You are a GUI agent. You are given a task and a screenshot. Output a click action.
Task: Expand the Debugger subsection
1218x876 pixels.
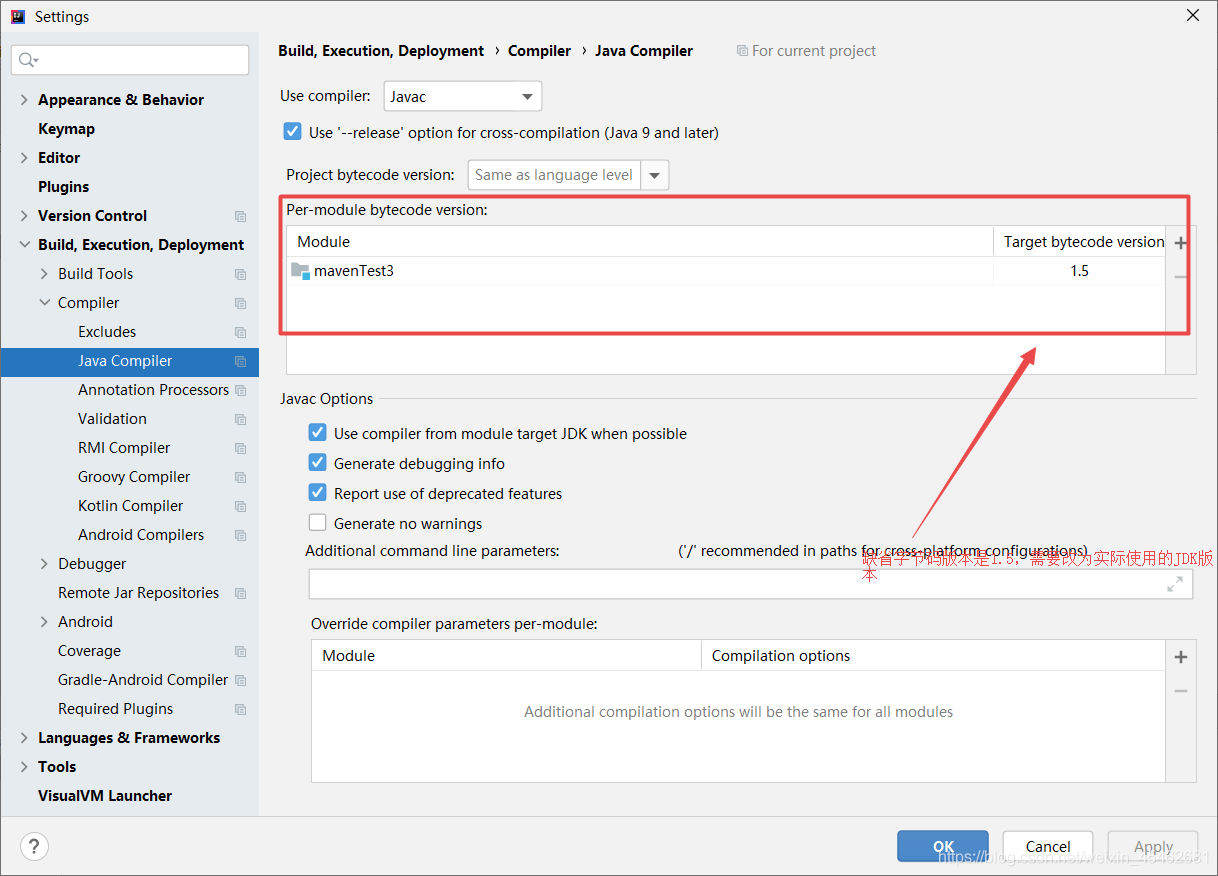coord(44,564)
